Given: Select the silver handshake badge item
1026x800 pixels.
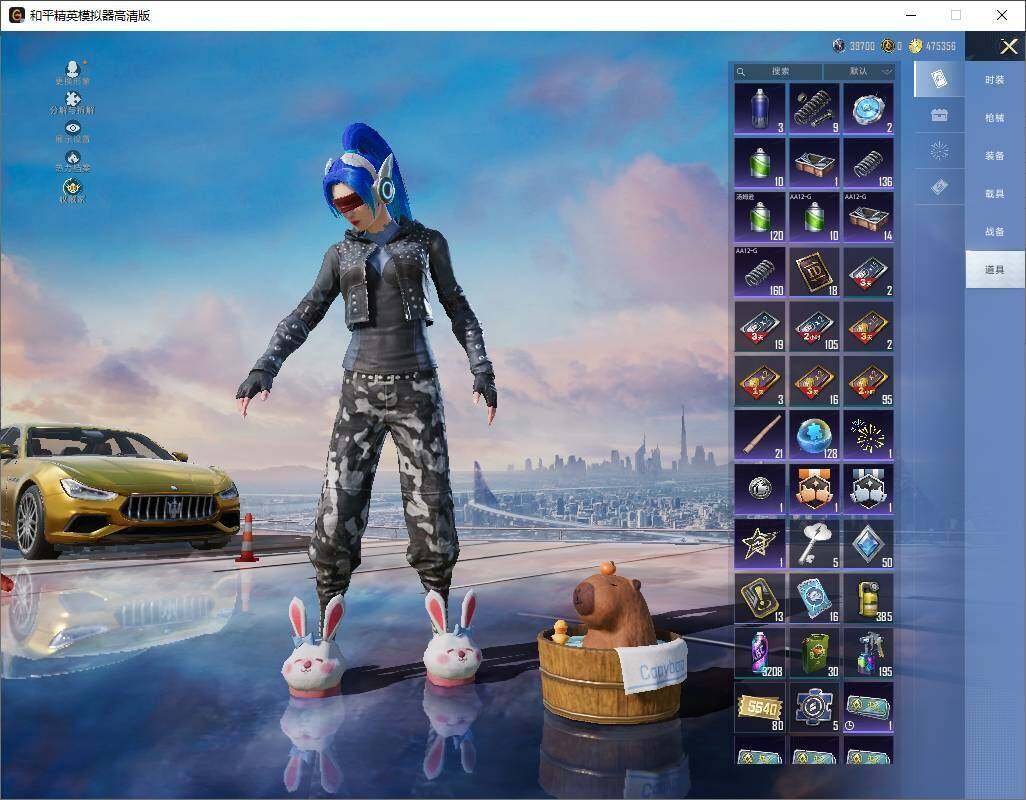Looking at the screenshot, I should point(868,489).
